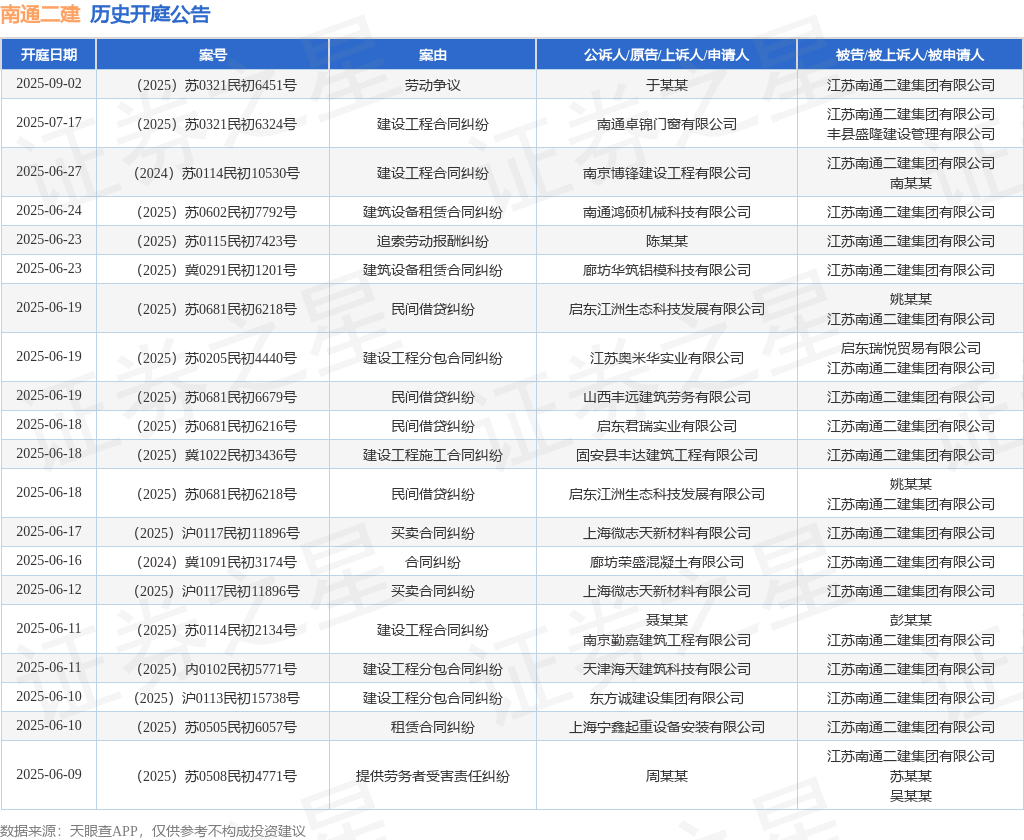
Task: Click the 被告/被上诉人/被申请人 header
Action: pyautogui.click(x=910, y=55)
